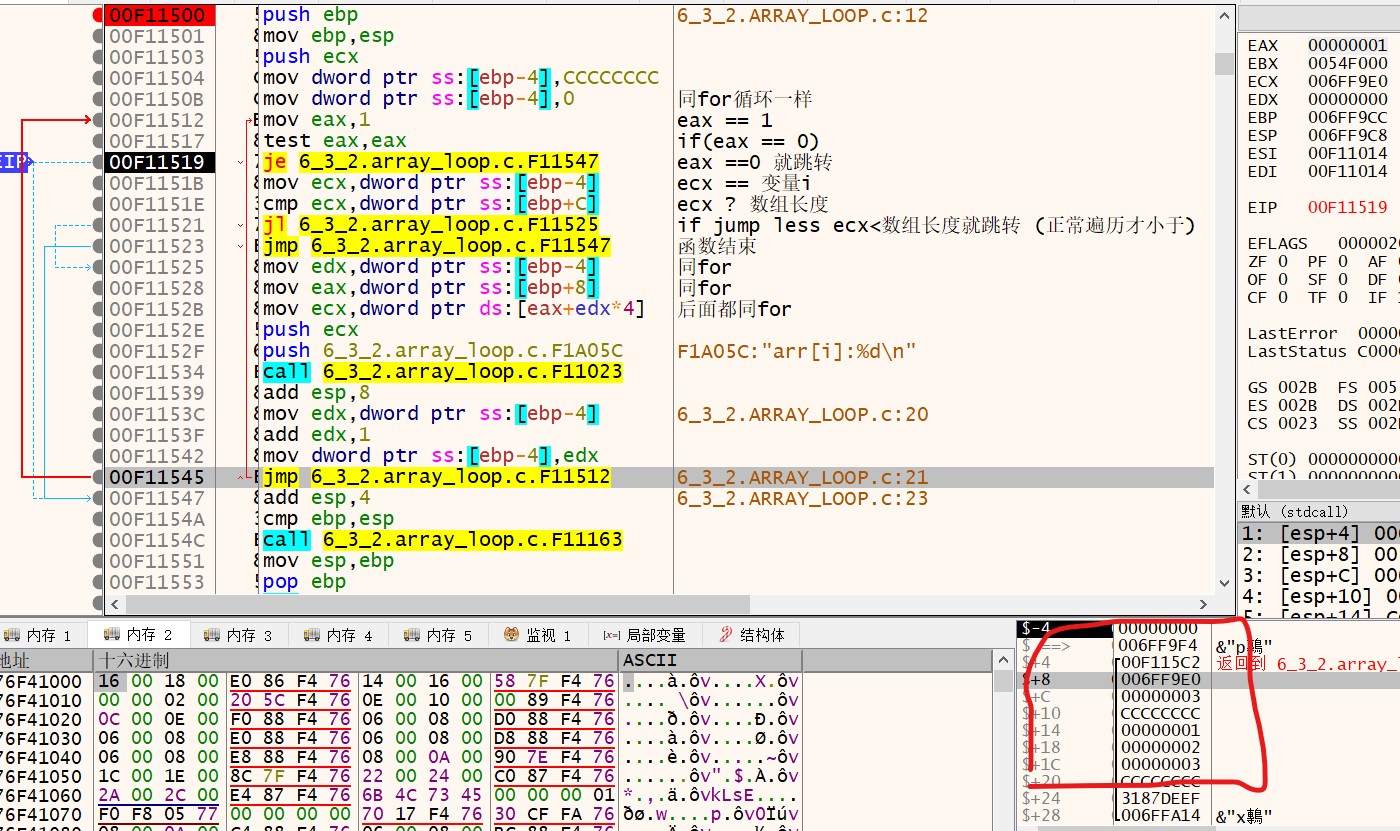The image size is (1400, 831).
Task: Select the EBP register value 006FF9CC
Action: [x=1348, y=117]
